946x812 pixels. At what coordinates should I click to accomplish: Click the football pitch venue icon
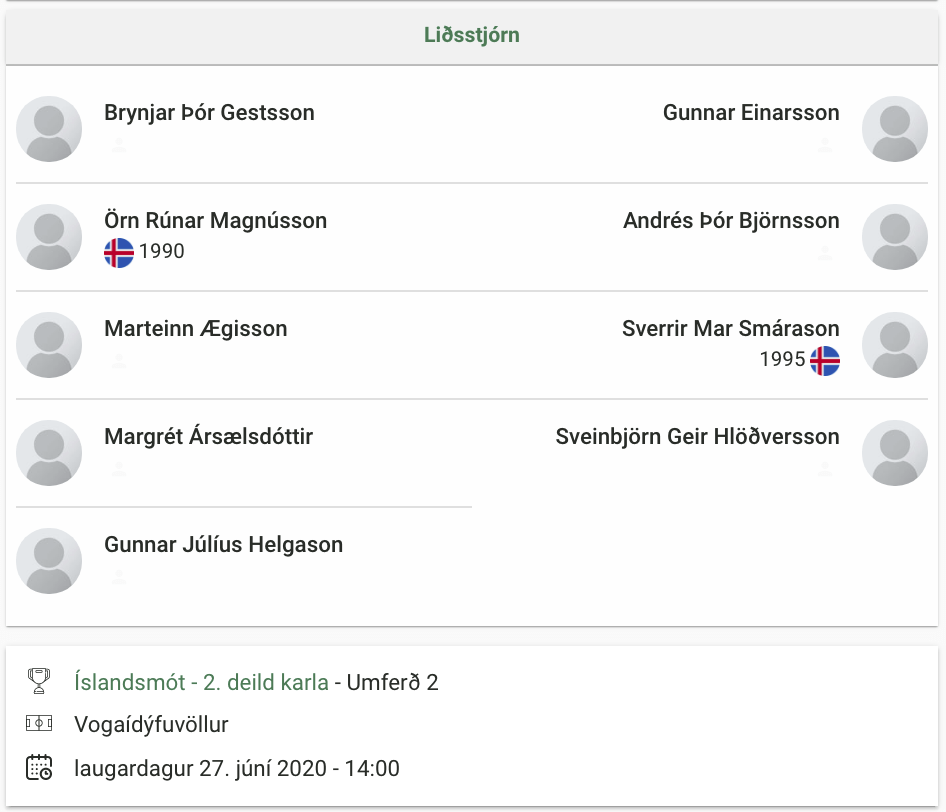(x=39, y=723)
